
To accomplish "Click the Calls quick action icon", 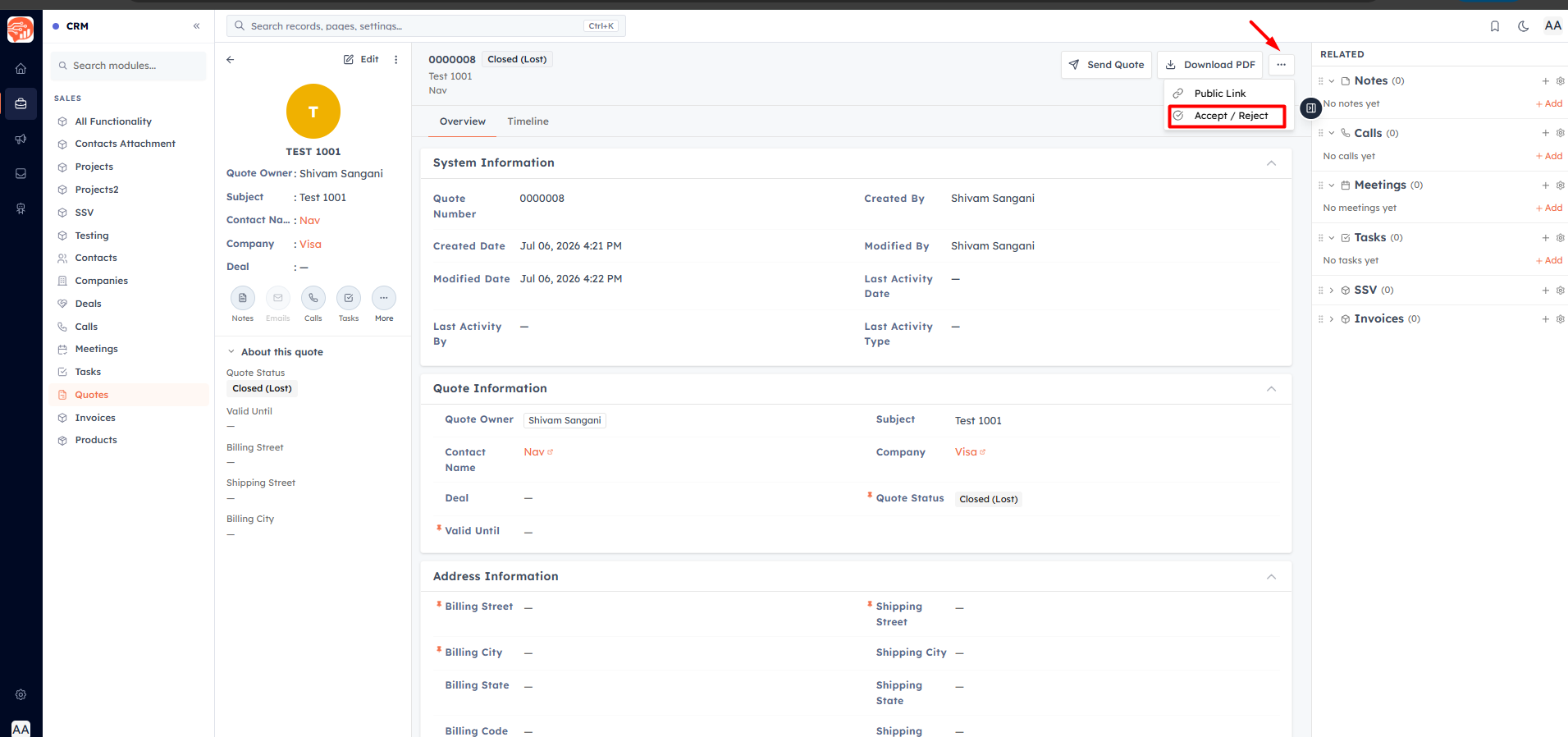I will click(313, 298).
